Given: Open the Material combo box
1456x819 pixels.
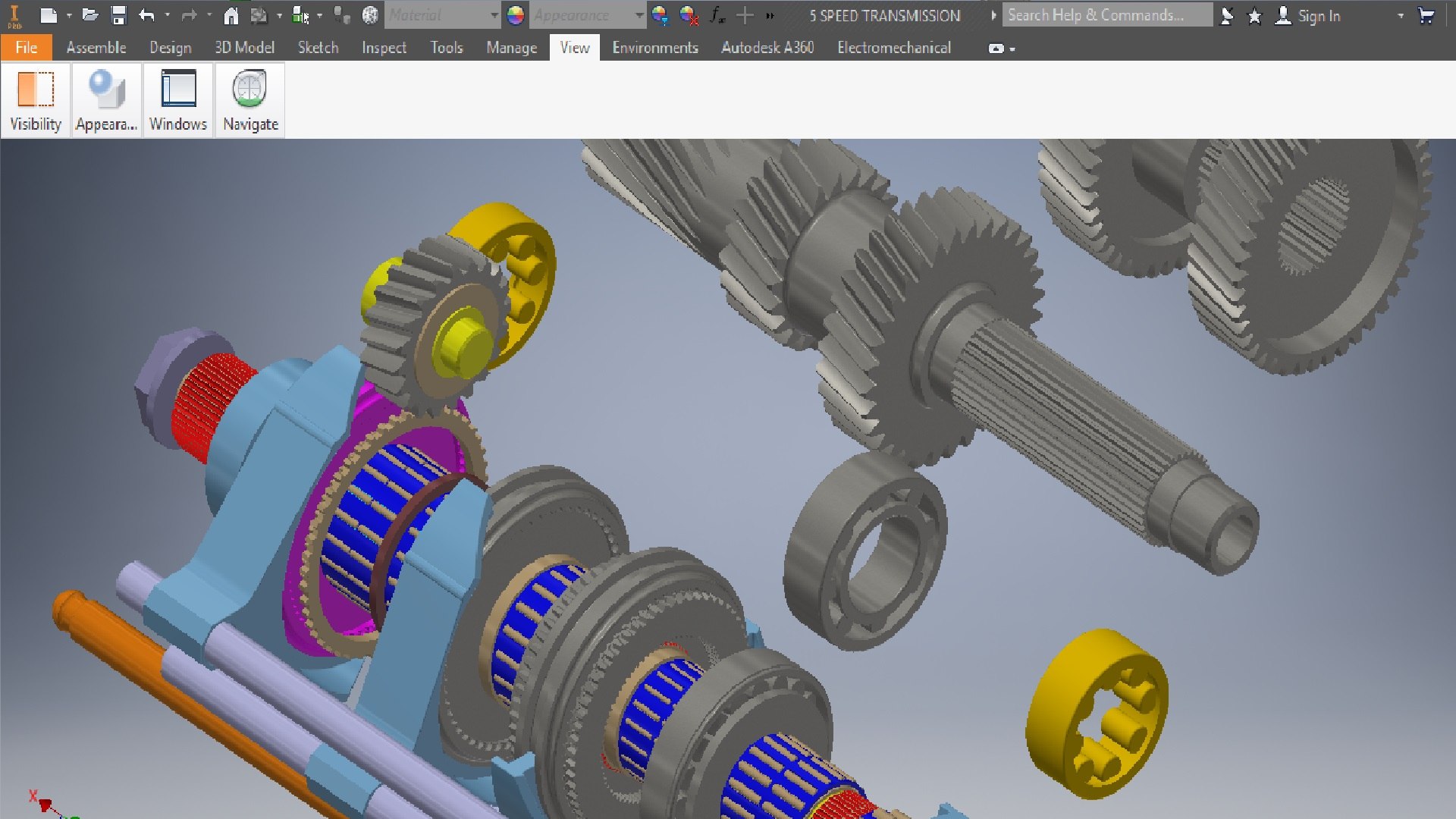Looking at the screenshot, I should (x=443, y=15).
